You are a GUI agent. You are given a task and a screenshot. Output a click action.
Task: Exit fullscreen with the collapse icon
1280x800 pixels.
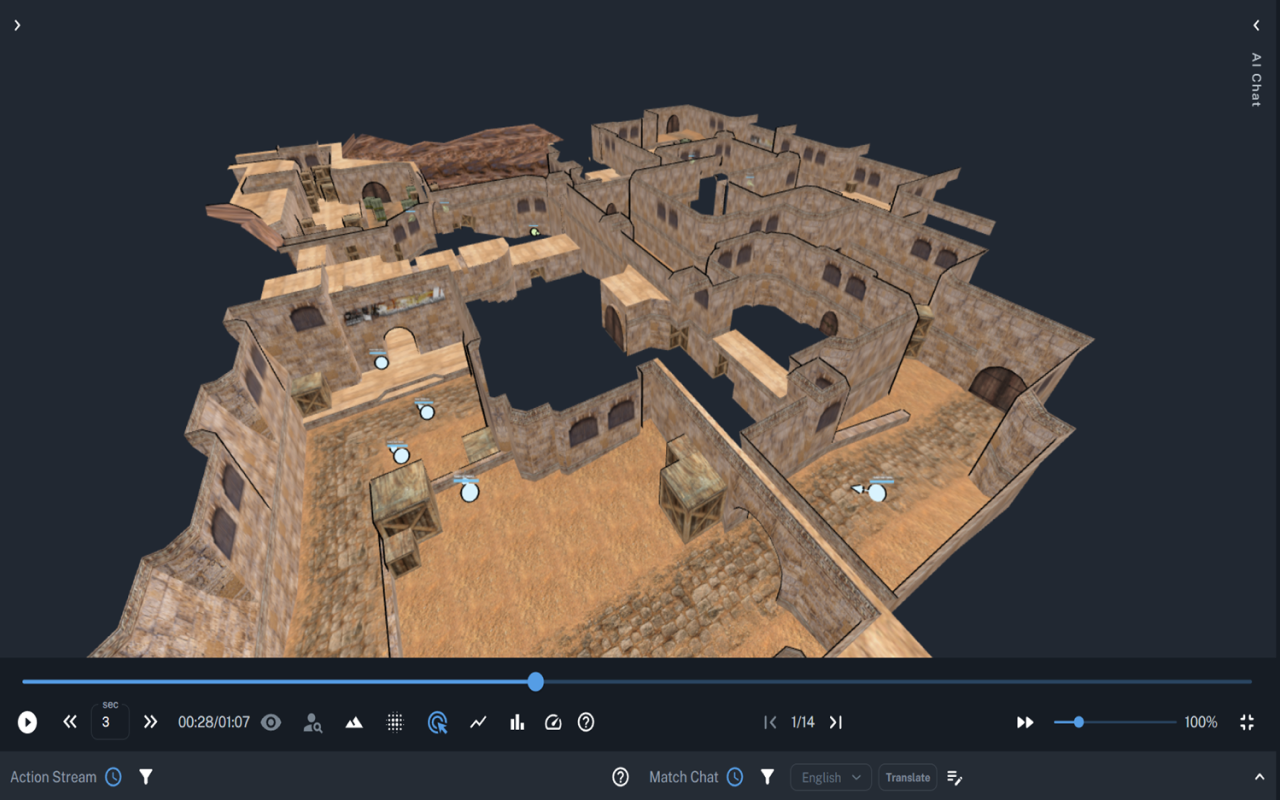pos(1247,722)
